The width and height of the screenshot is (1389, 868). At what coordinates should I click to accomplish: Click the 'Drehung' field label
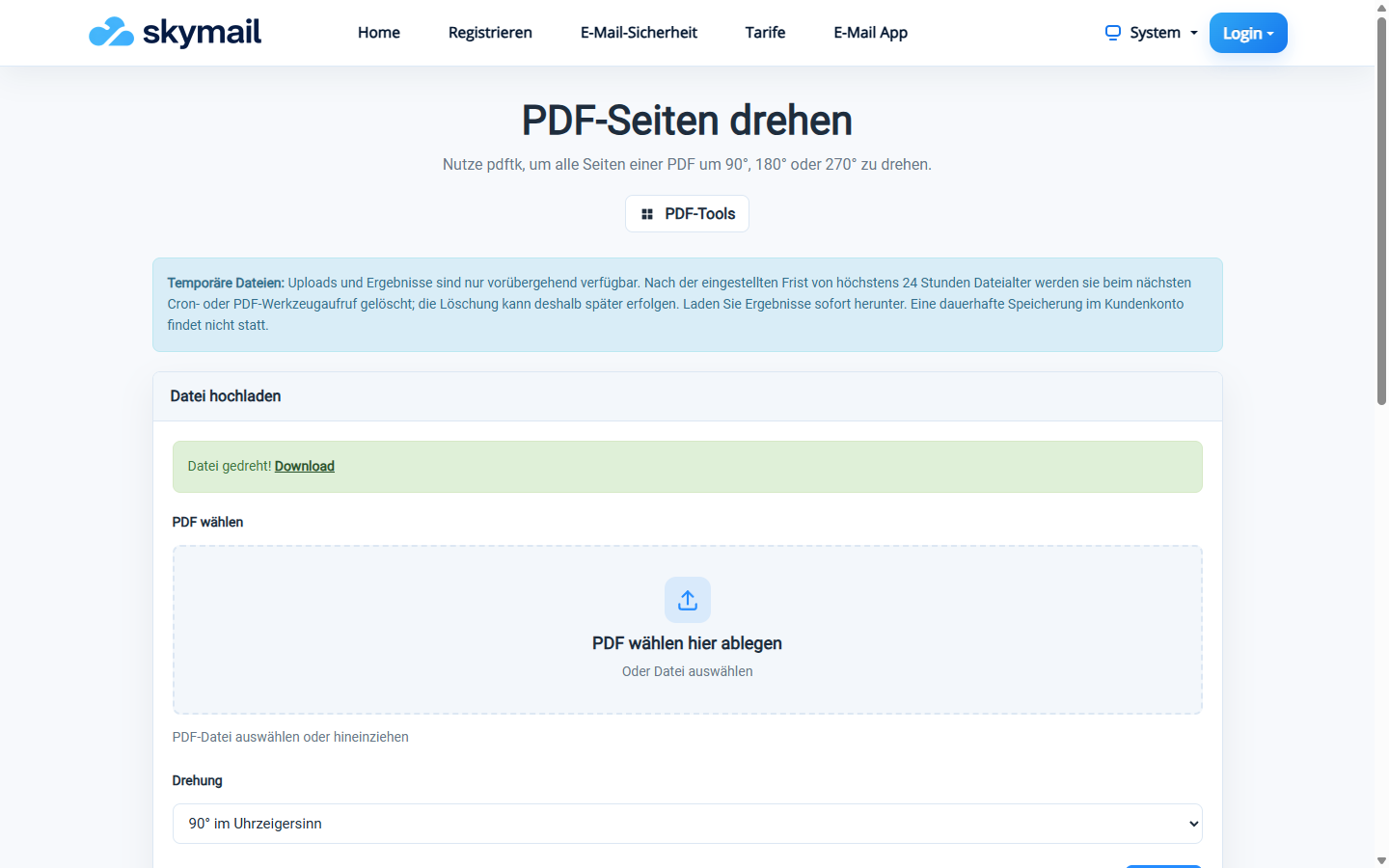[197, 780]
